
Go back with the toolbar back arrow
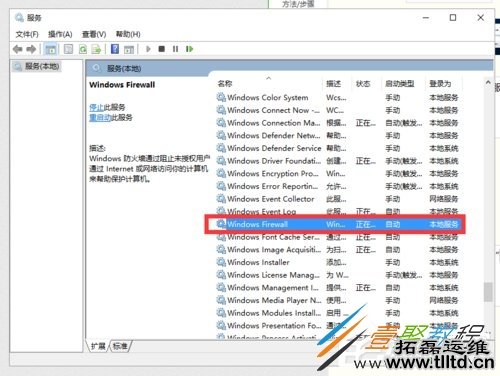[17, 49]
